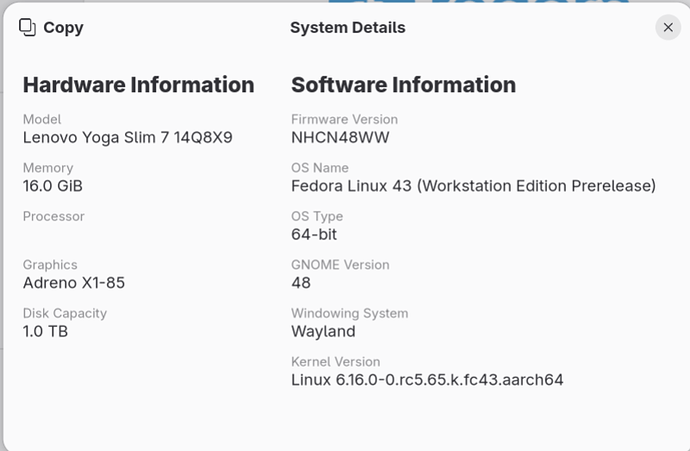Click the Copy button
The height and width of the screenshot is (451, 690).
[x=51, y=27]
